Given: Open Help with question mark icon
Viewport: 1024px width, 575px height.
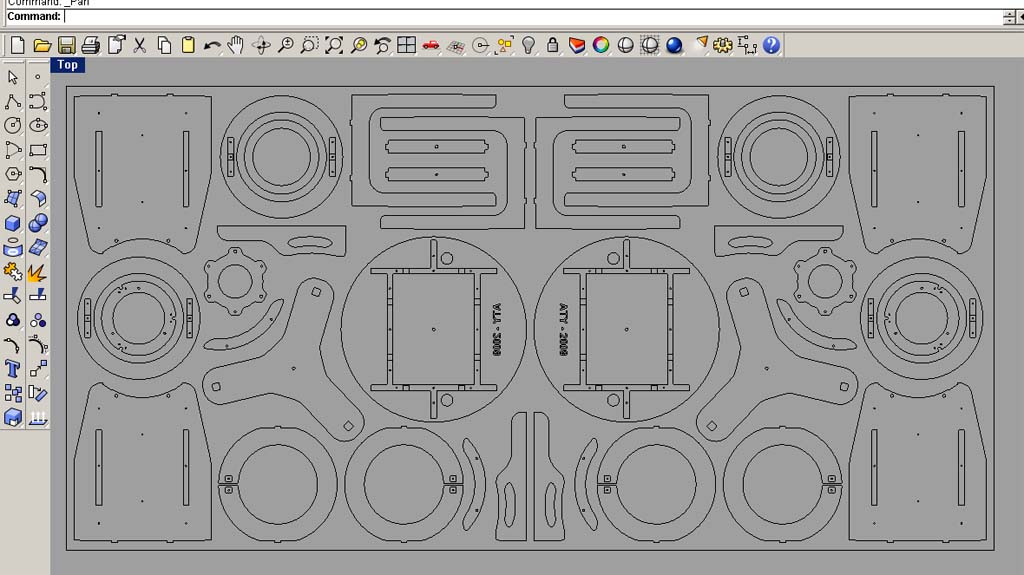Looking at the screenshot, I should coord(771,45).
